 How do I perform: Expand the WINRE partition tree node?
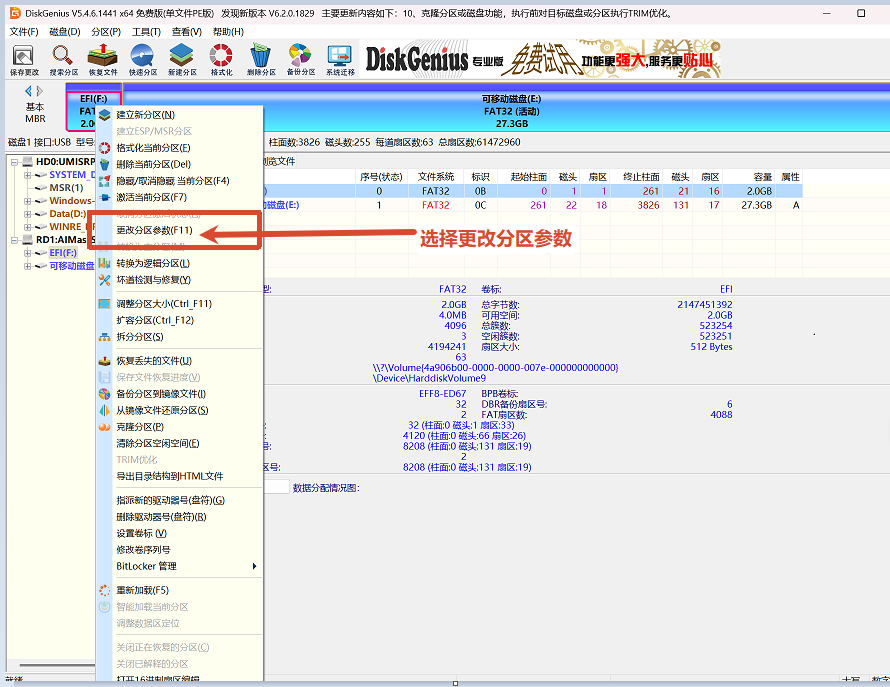pyautogui.click(x=27, y=227)
